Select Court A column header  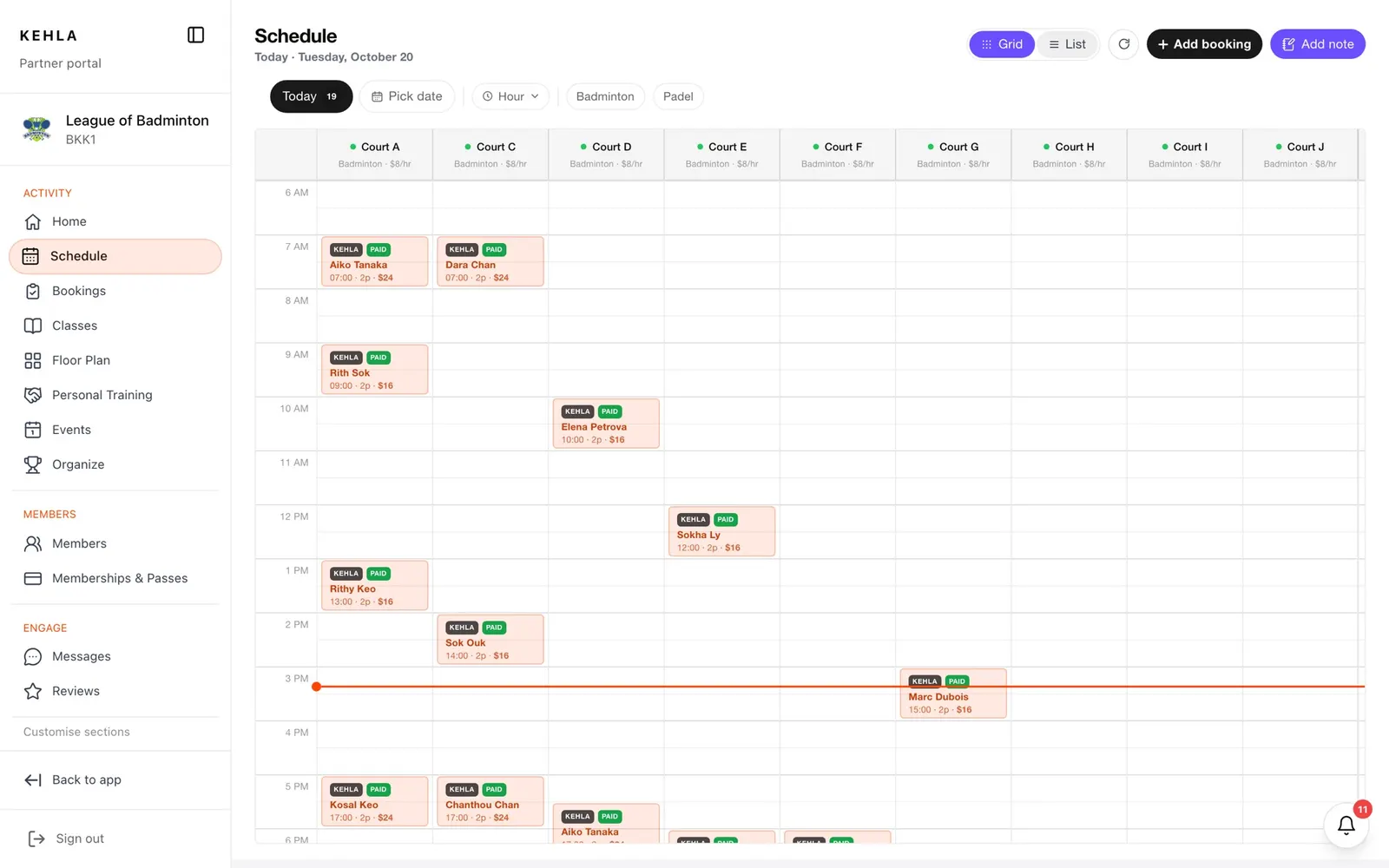pyautogui.click(x=375, y=155)
